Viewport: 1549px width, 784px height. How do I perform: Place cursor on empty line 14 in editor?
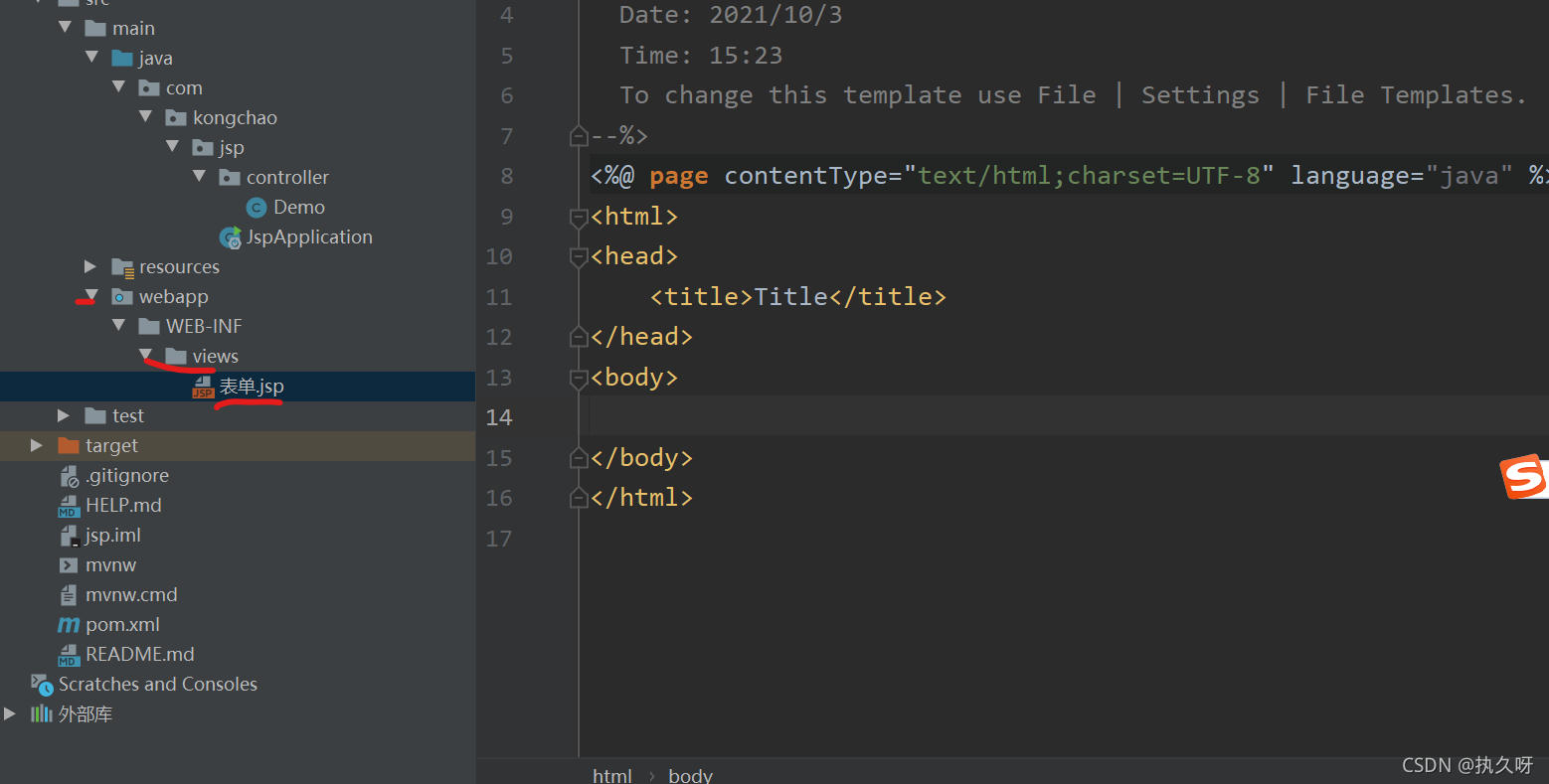(x=895, y=417)
